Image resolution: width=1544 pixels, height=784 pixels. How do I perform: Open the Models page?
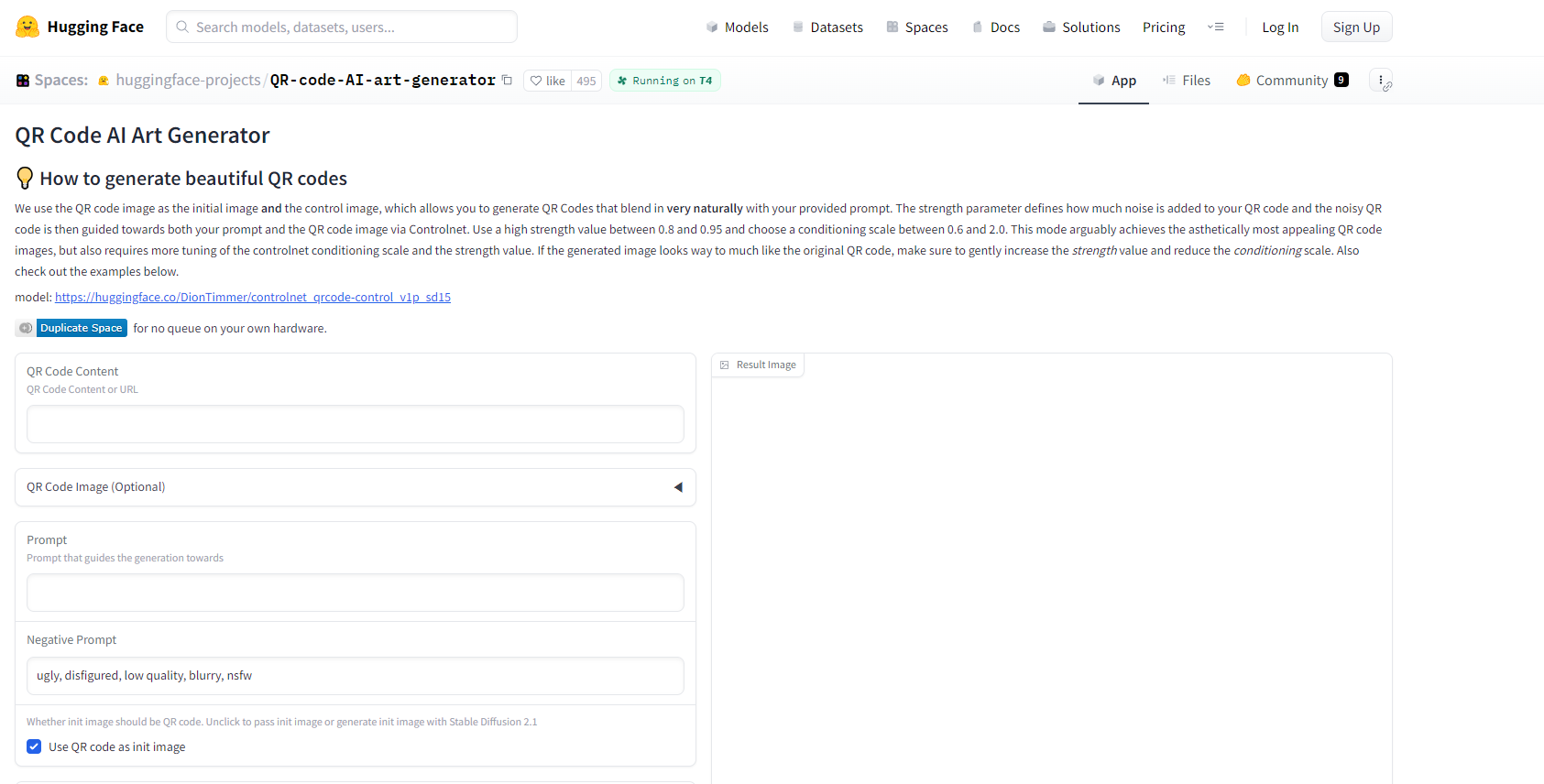click(738, 27)
